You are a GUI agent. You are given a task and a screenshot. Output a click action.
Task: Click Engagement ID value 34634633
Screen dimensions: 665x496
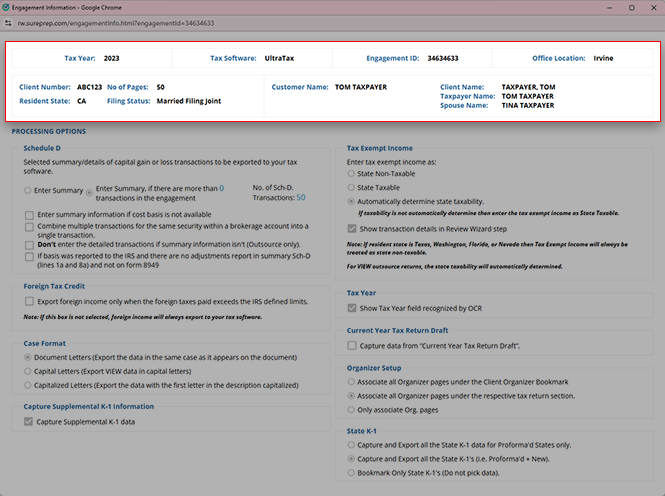coord(443,58)
